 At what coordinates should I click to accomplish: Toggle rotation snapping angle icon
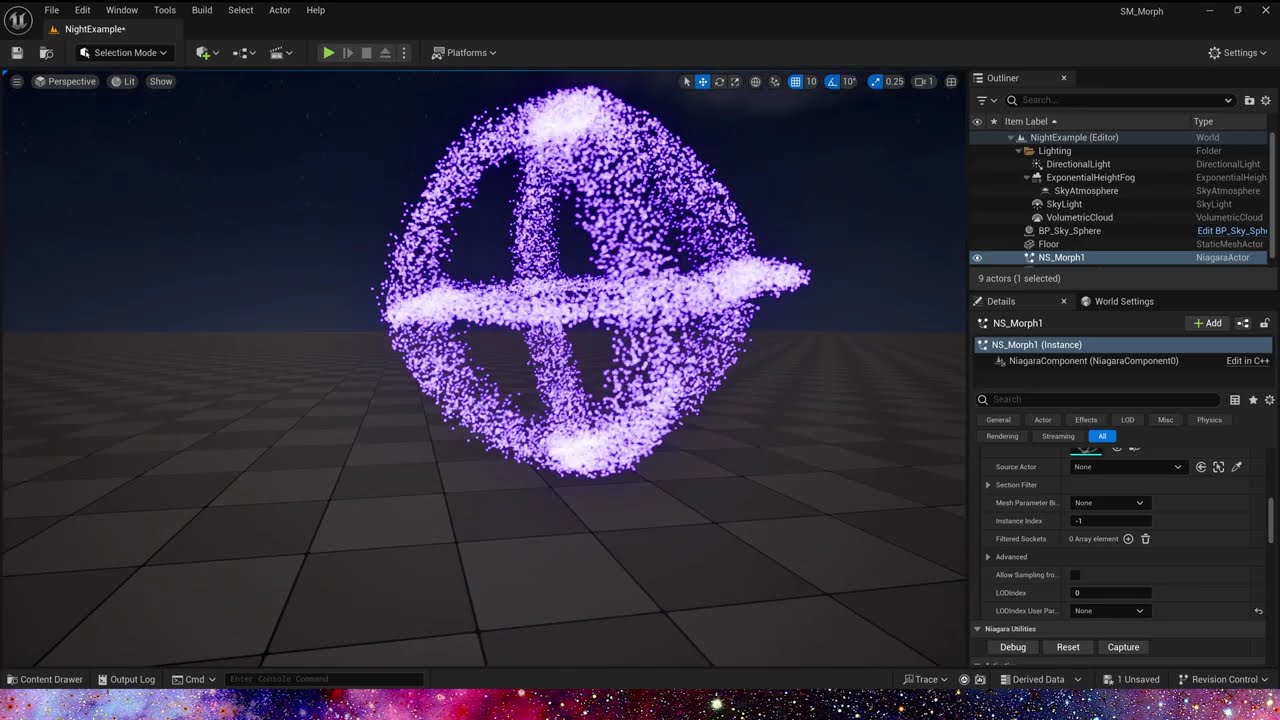[x=832, y=82]
